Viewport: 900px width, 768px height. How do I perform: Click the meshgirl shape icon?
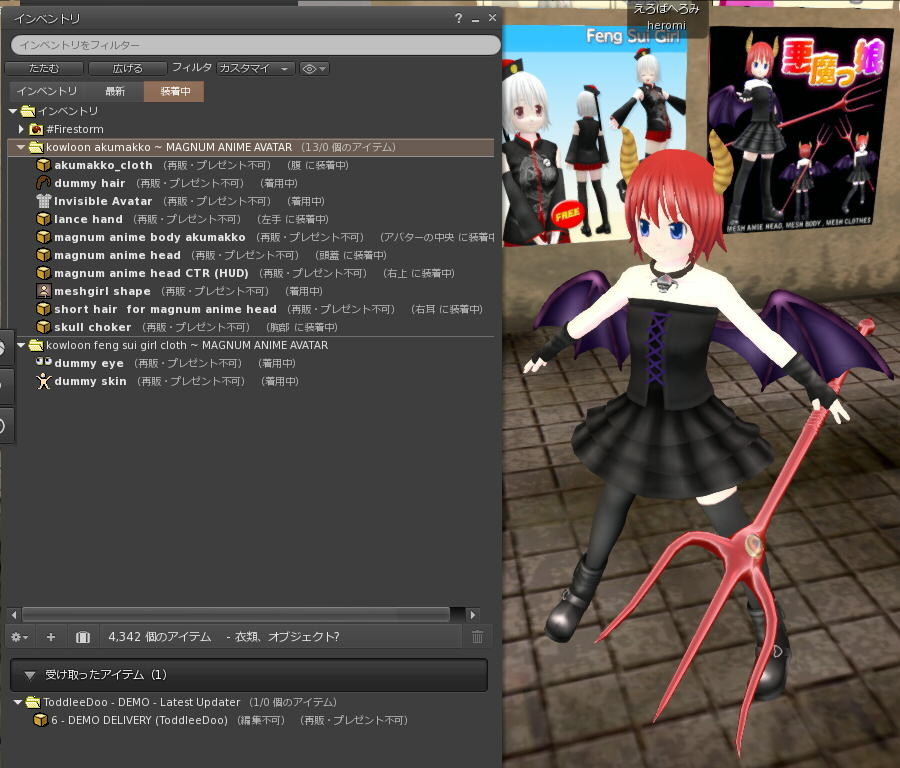pyautogui.click(x=43, y=291)
